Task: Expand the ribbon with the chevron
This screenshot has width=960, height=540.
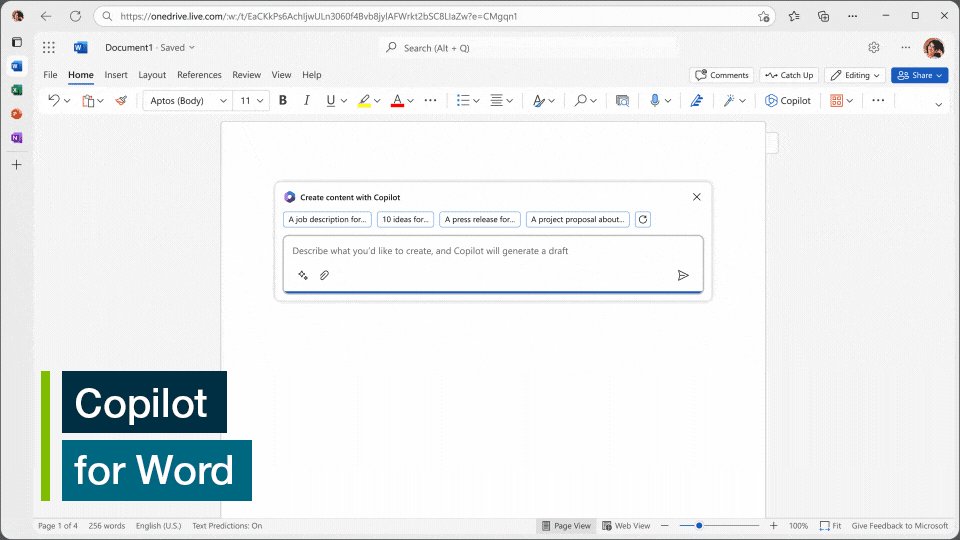Action: click(x=939, y=105)
